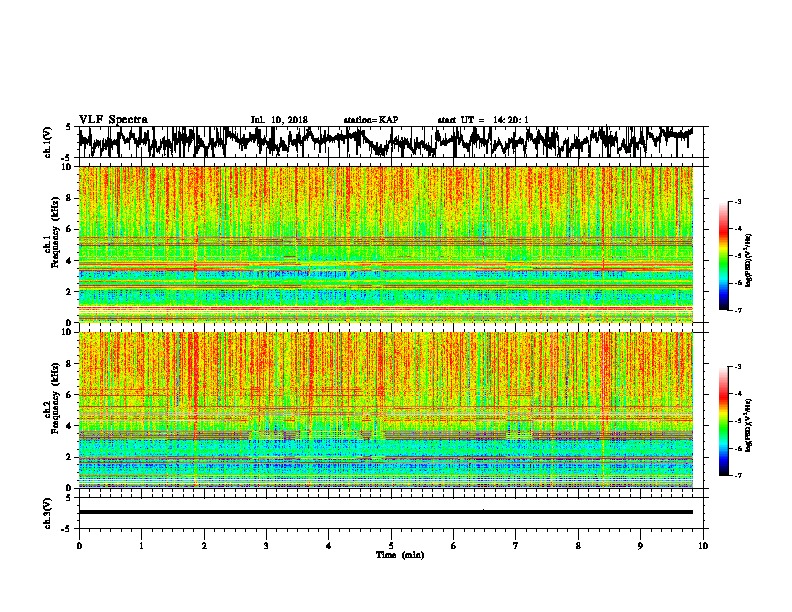Click the flat ch.3 voltage trace
Viewport: 792px width, 612px height.
point(385,512)
